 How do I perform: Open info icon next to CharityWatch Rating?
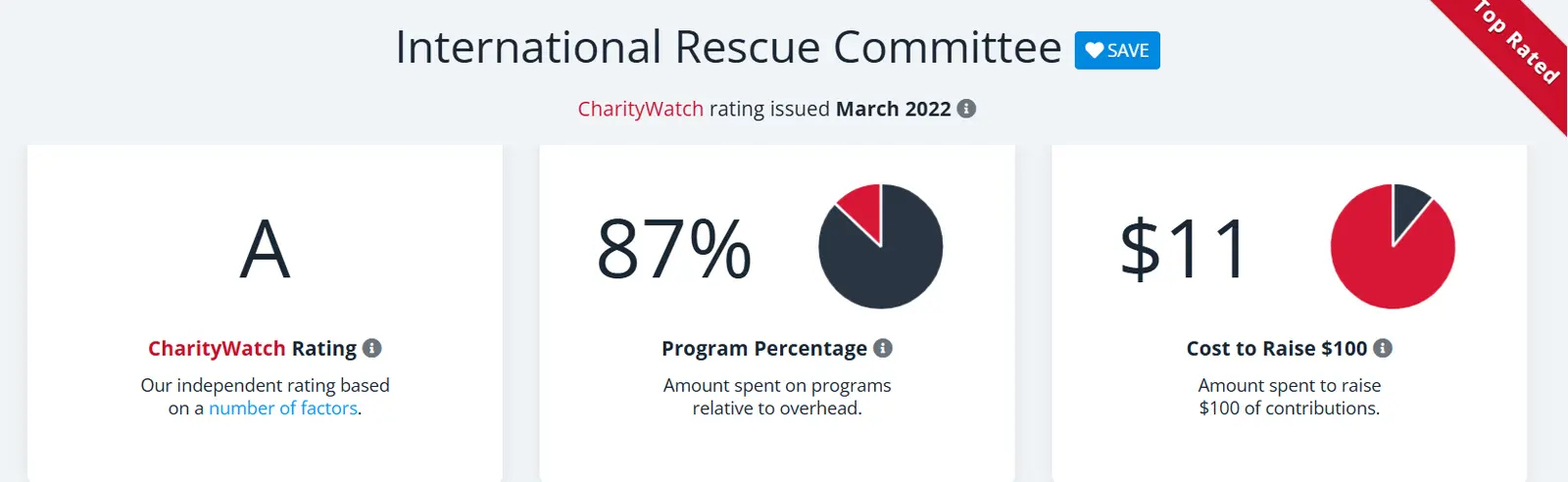[371, 348]
